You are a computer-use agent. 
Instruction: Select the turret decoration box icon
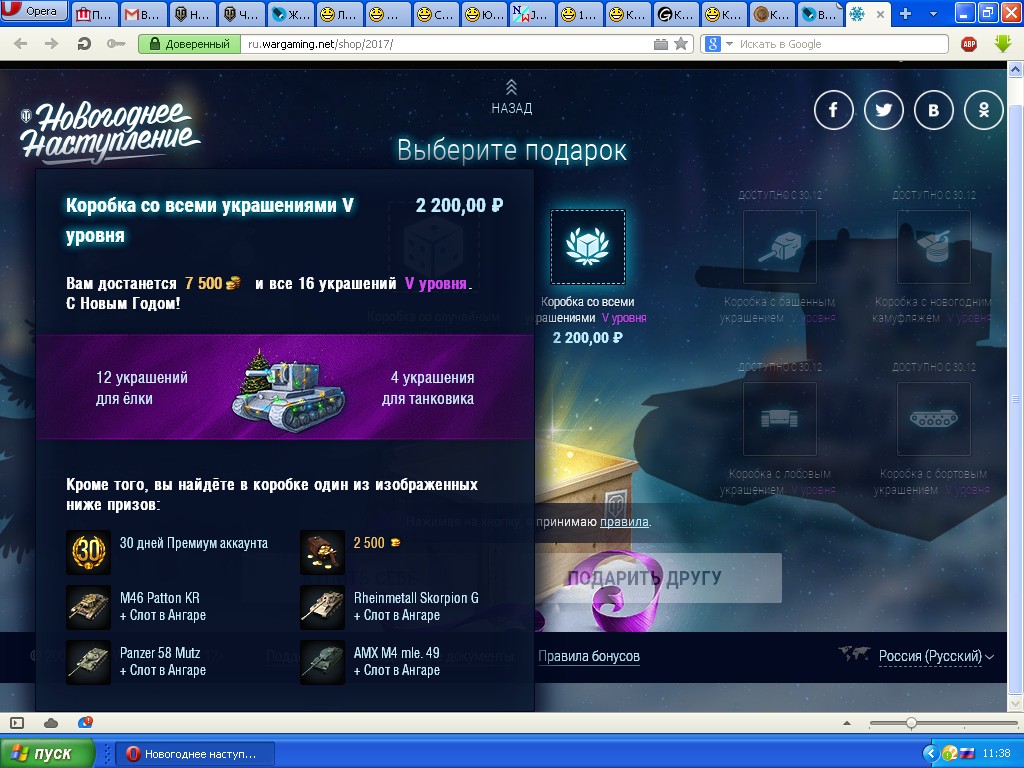click(780, 247)
